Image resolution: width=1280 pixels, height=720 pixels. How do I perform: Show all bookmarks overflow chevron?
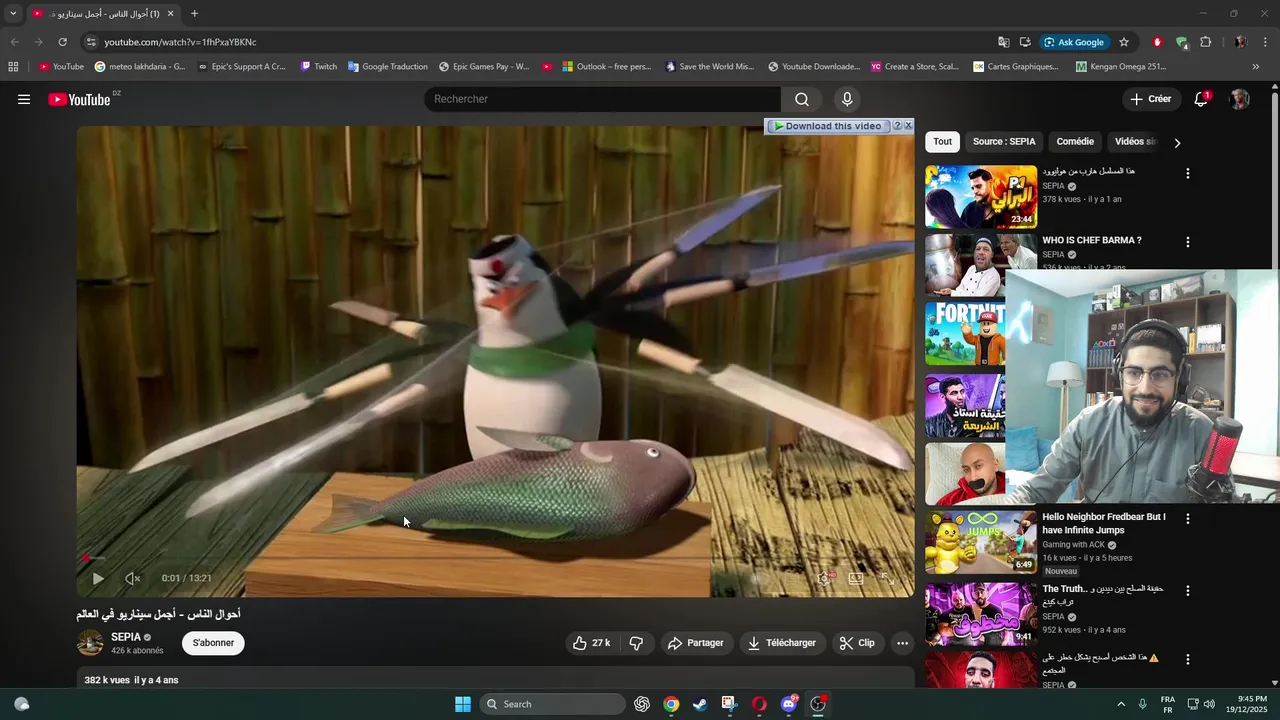click(x=1256, y=67)
